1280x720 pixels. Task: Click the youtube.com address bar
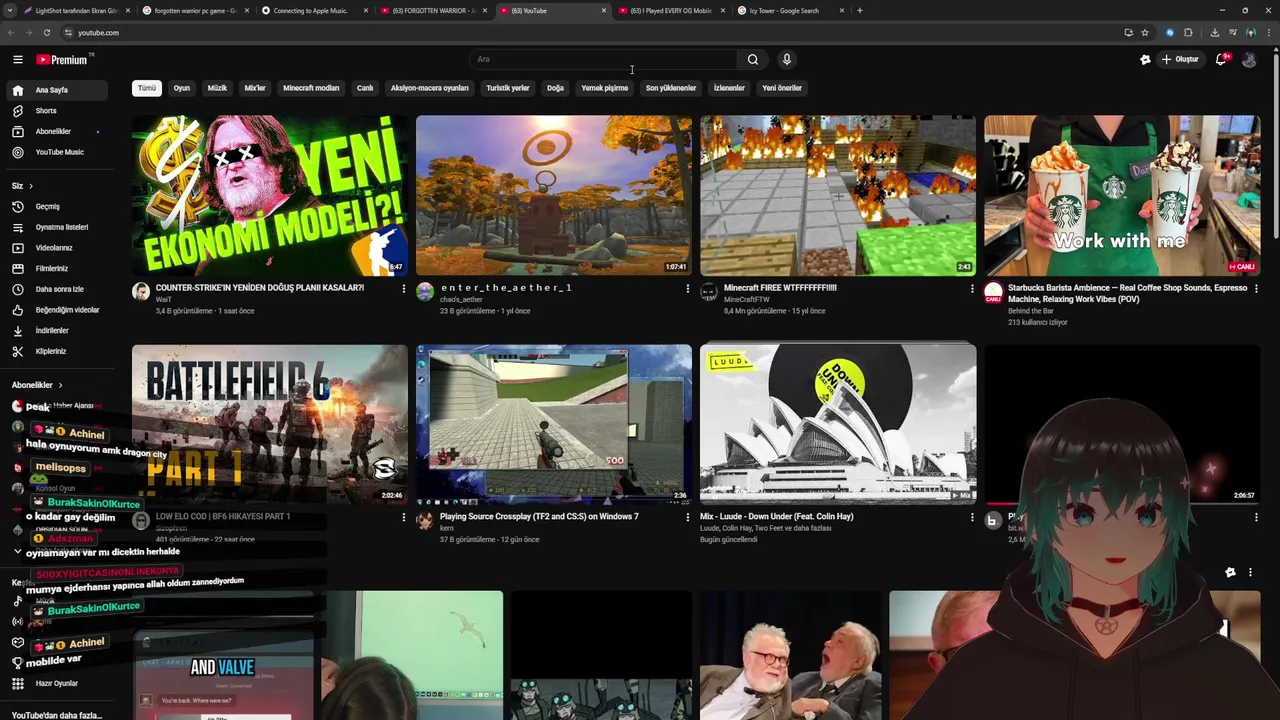590,33
